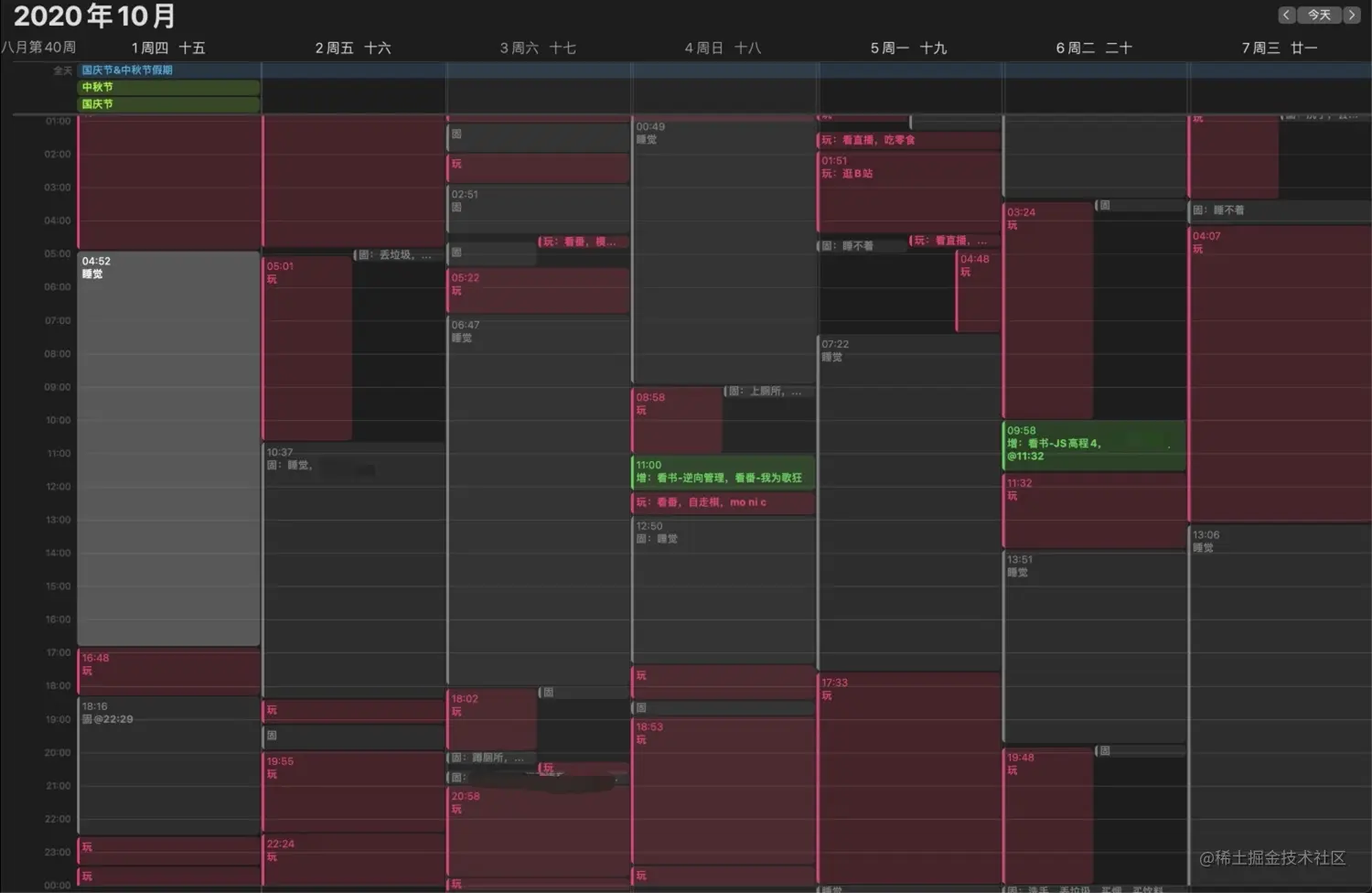Click the 7周三 廿一 day header

coord(1279,48)
